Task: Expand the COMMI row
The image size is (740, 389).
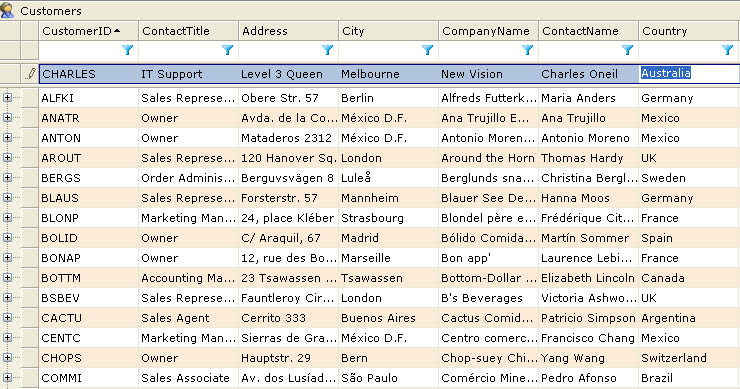Action: pyautogui.click(x=7, y=377)
